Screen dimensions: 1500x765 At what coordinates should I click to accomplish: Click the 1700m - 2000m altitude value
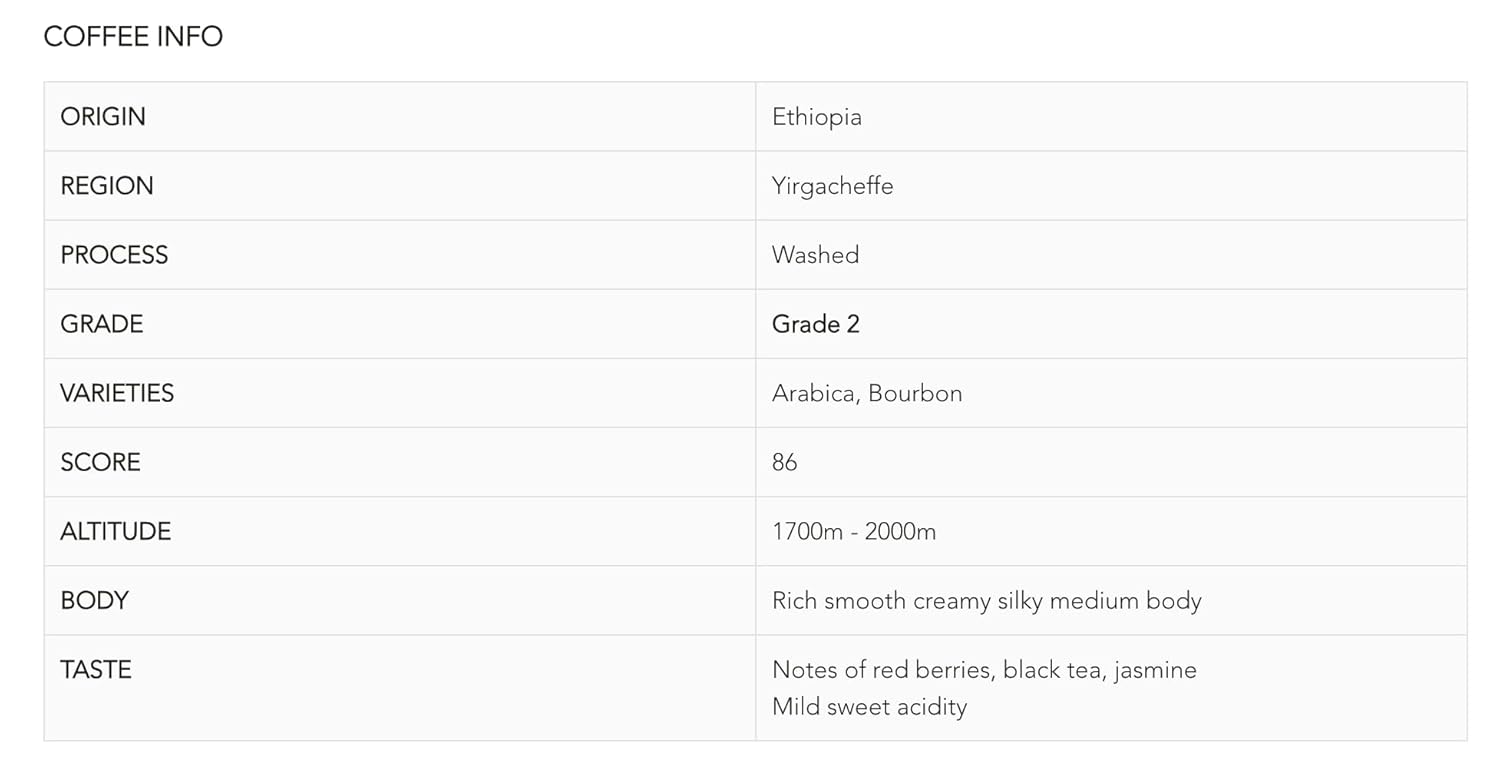tap(853, 531)
